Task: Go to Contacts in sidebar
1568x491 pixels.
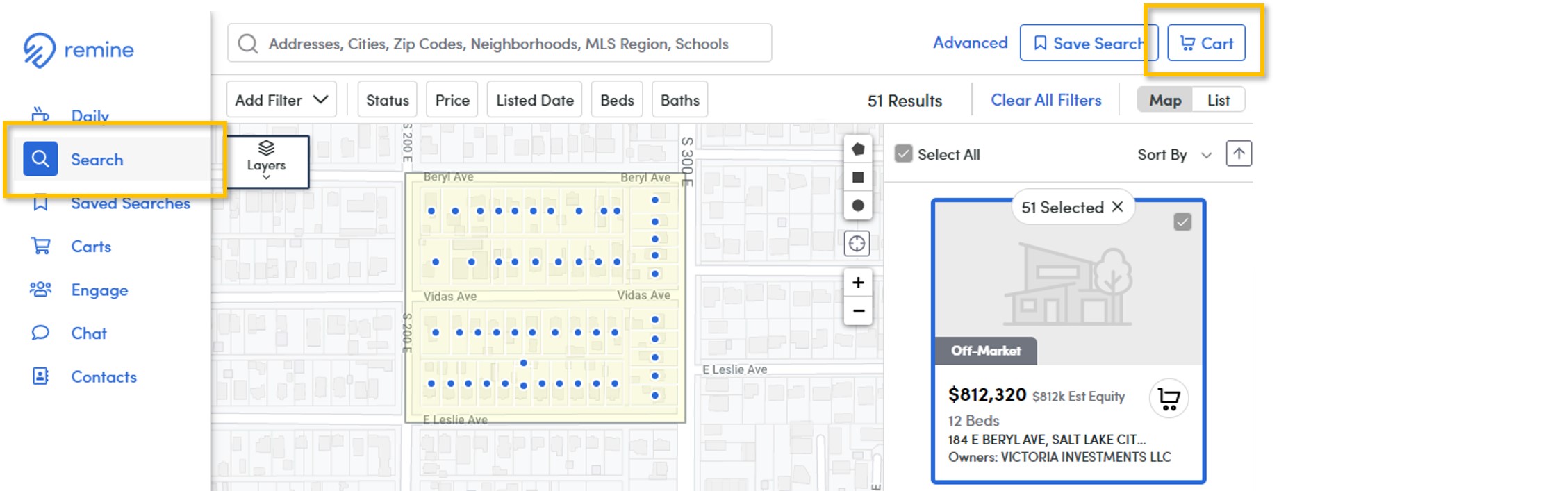Action: click(x=104, y=376)
